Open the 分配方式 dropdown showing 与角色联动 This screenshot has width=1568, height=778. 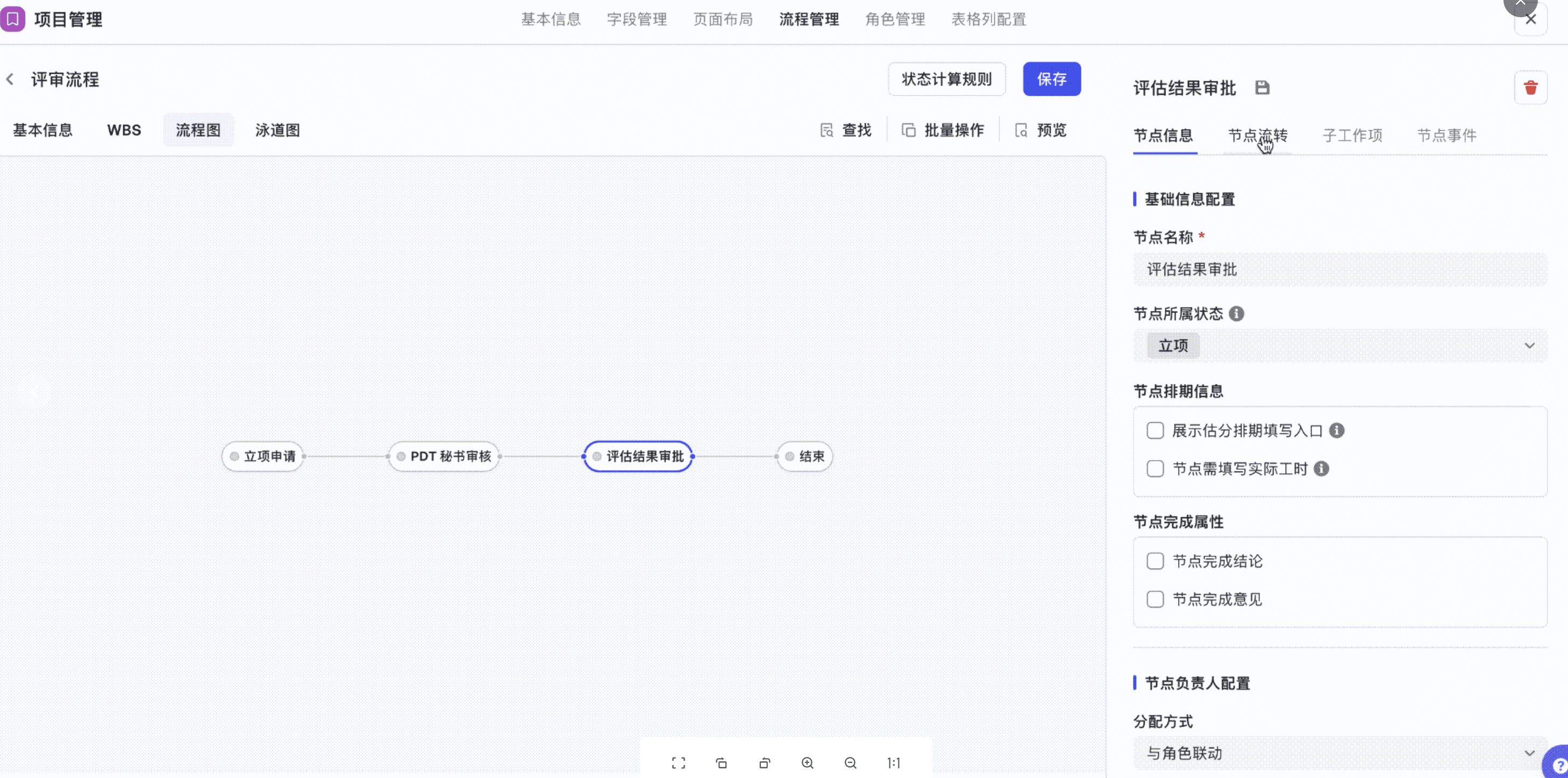[1340, 753]
